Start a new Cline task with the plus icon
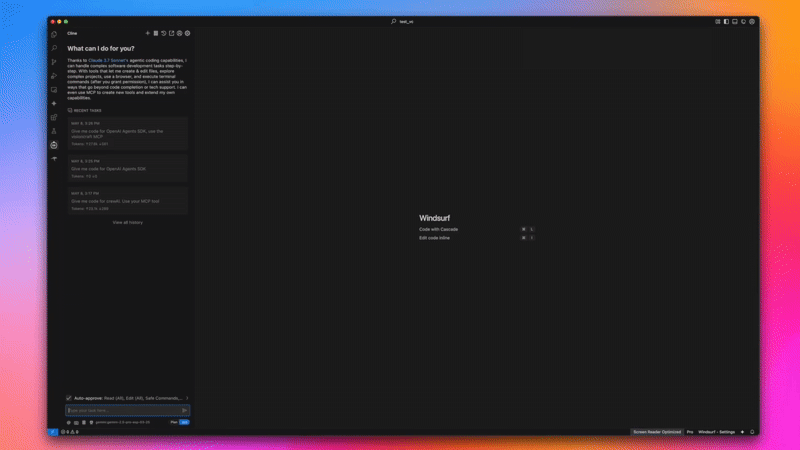 point(147,33)
